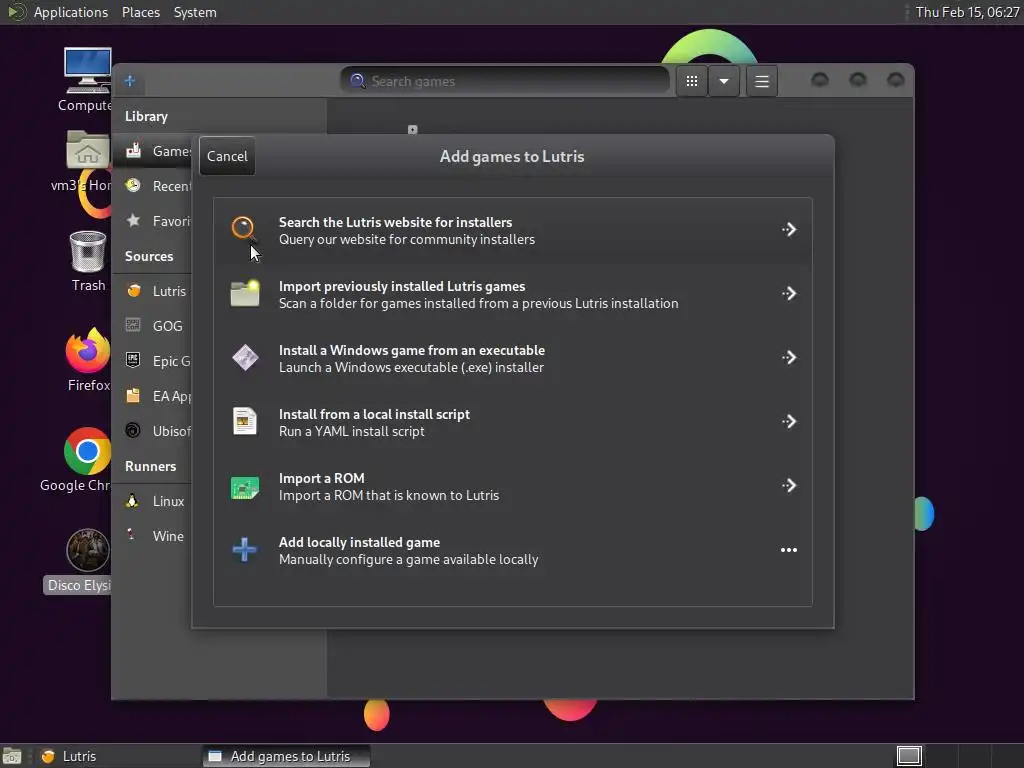Select Import previously installed Lutris games

coord(513,295)
